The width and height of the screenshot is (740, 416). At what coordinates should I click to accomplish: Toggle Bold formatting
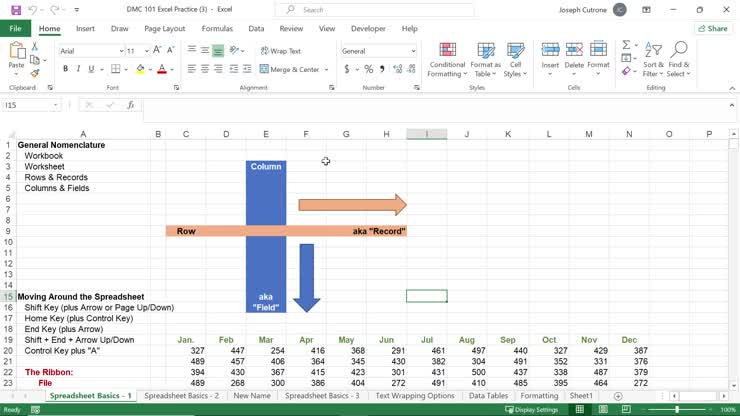[x=66, y=69]
